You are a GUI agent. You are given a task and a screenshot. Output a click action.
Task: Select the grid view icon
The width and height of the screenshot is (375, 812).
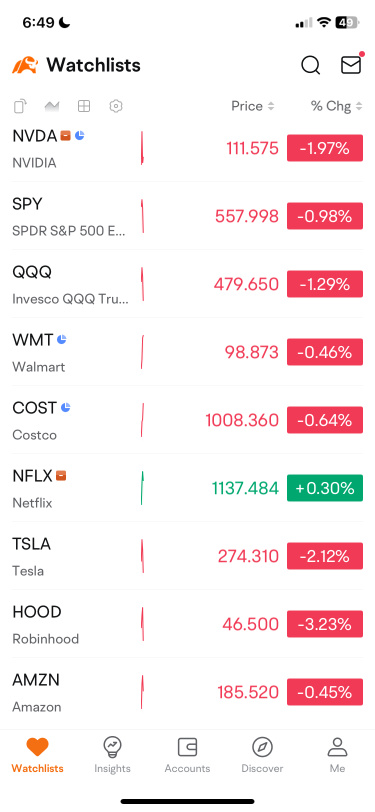tap(84, 106)
